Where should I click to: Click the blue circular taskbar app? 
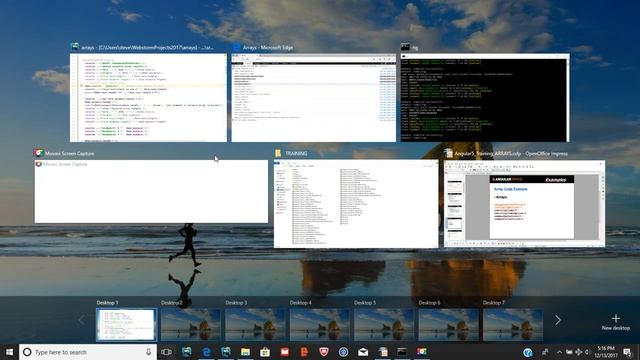343,352
